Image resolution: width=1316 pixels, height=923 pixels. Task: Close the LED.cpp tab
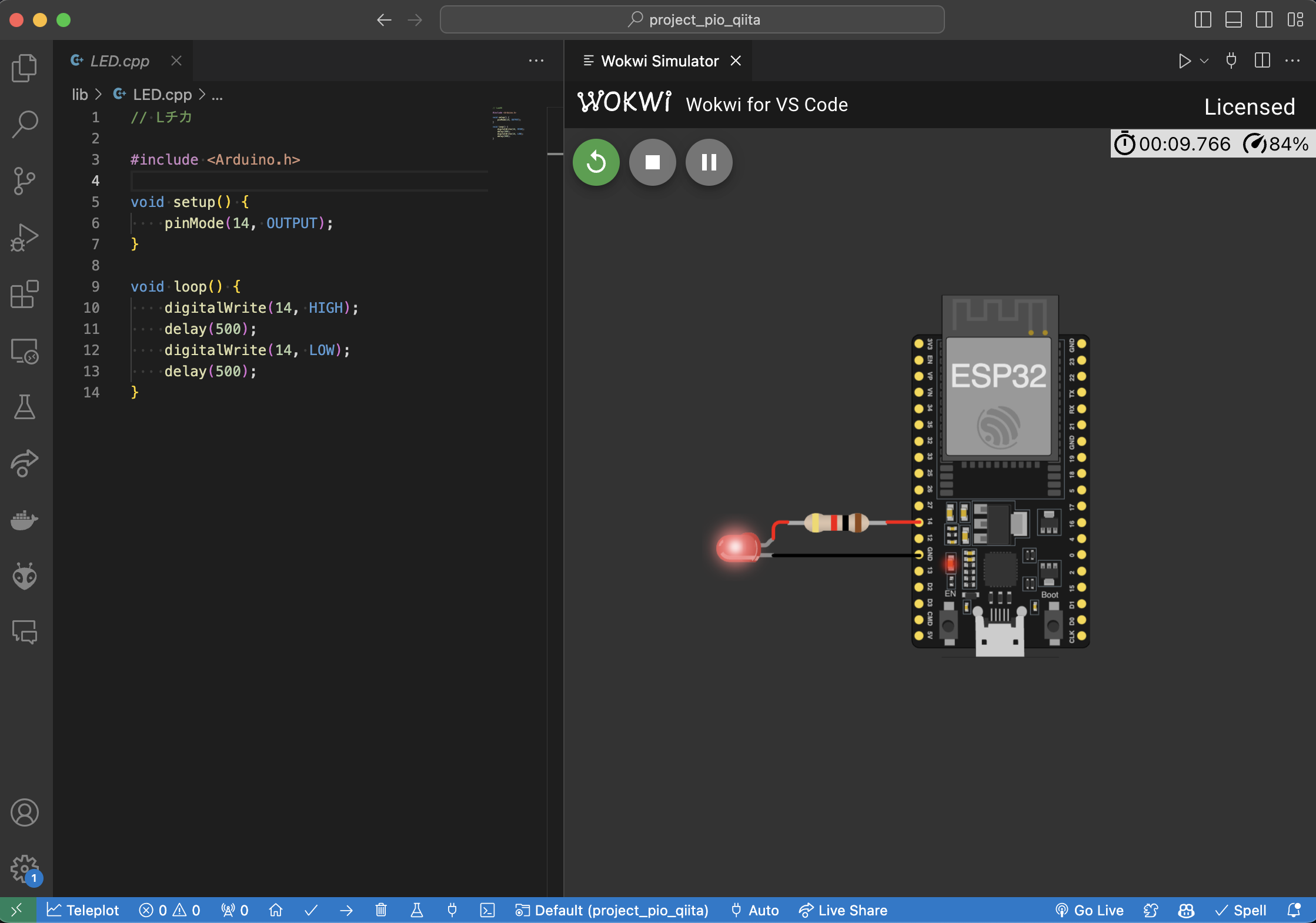coord(176,61)
